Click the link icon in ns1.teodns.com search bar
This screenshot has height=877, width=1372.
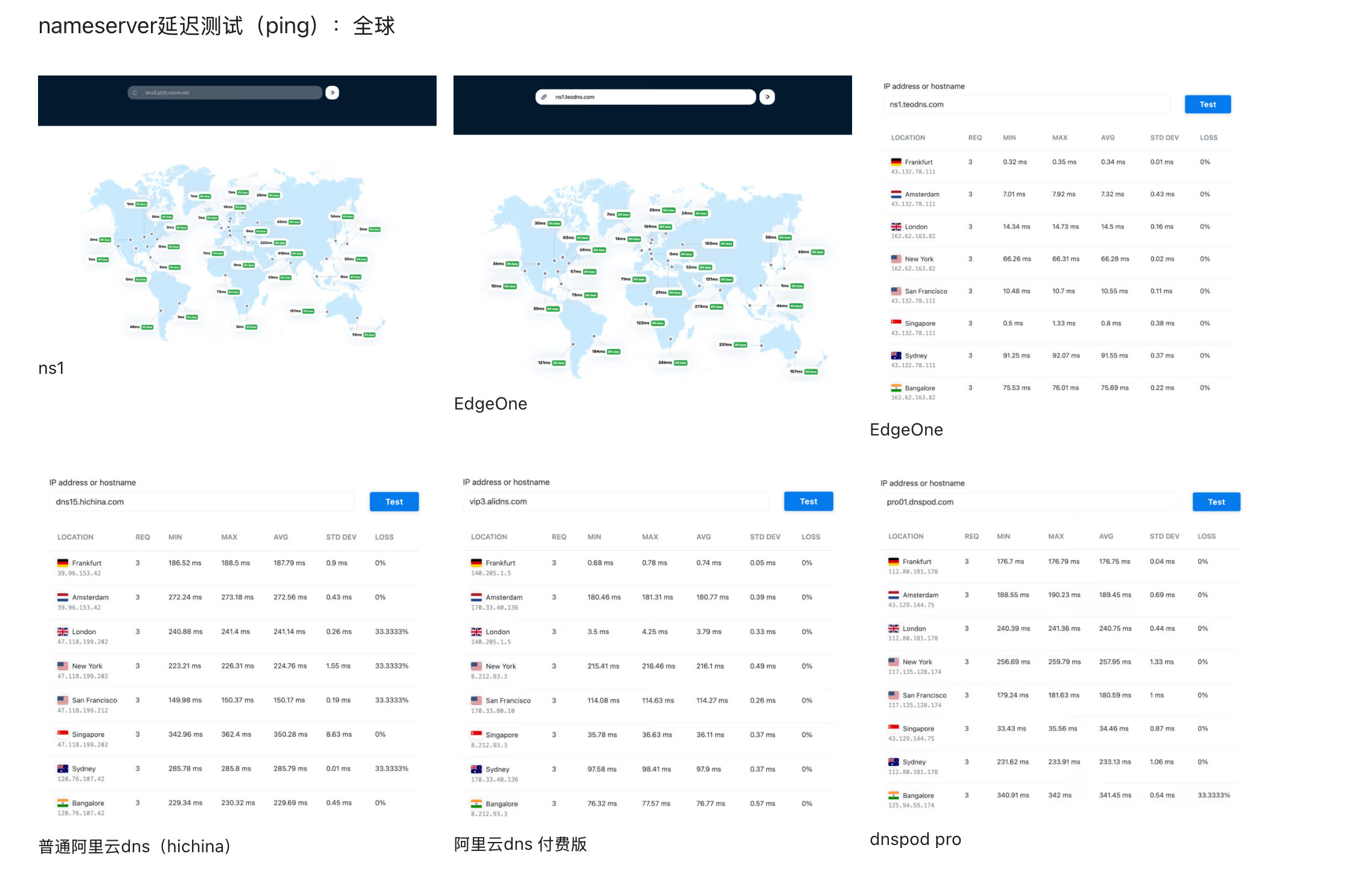[544, 97]
